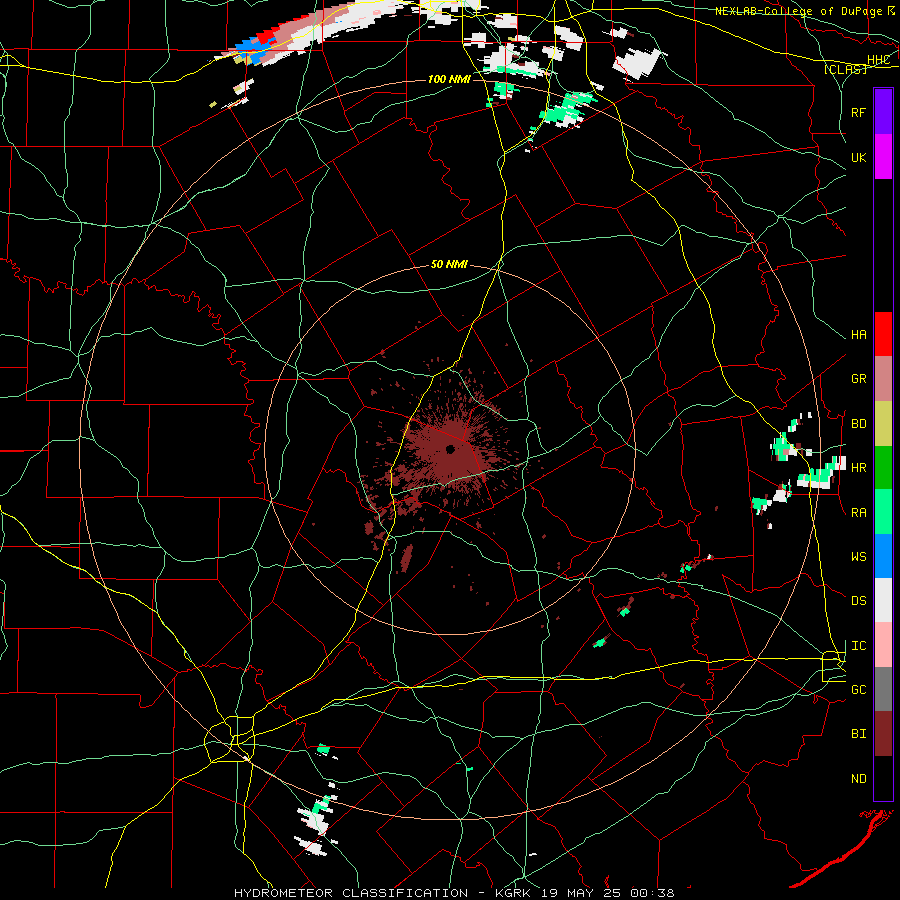Pick the dark green HR legend swatch
This screenshot has width=900, height=900.
pos(883,468)
